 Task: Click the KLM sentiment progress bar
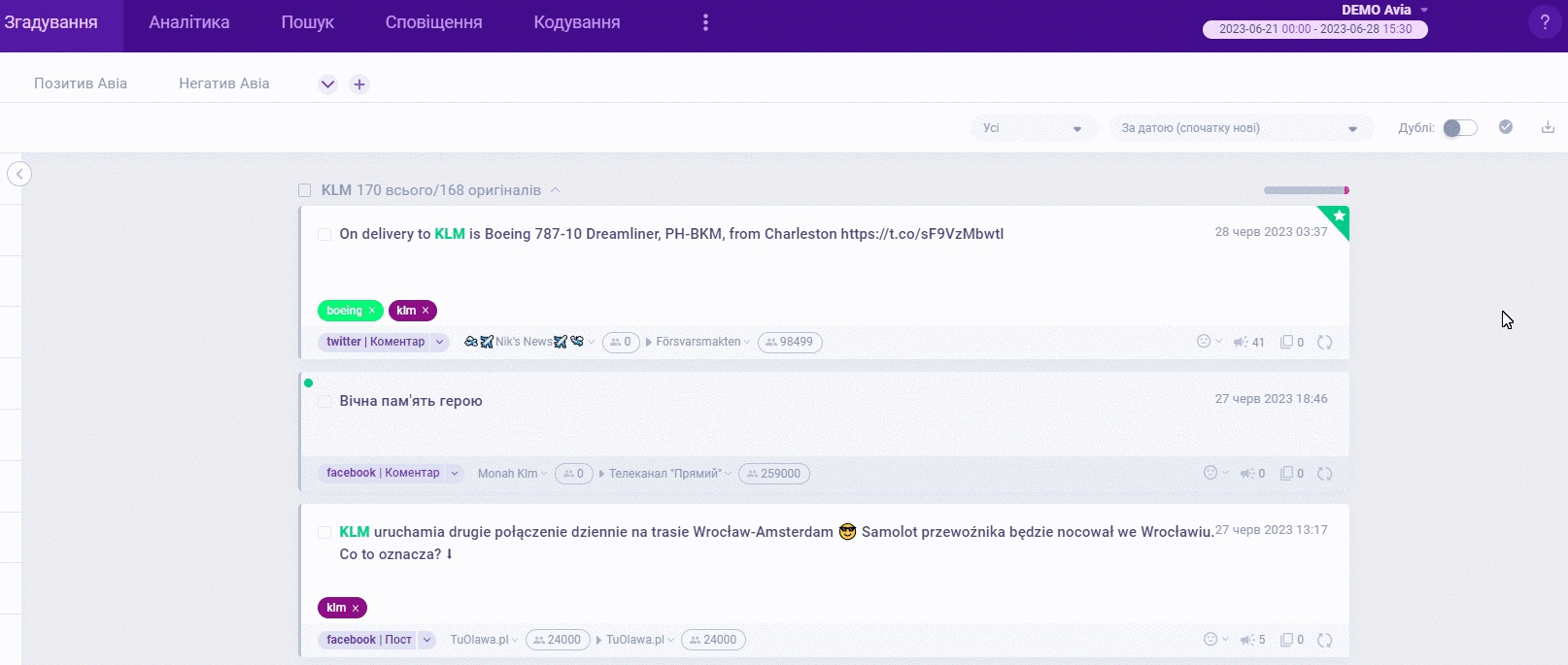pyautogui.click(x=1306, y=190)
